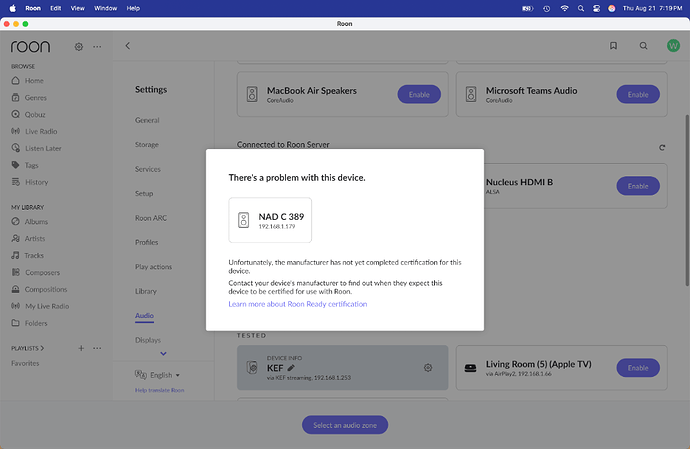The image size is (690, 449).
Task: Enable MacBook Air Speakers
Action: pos(419,94)
